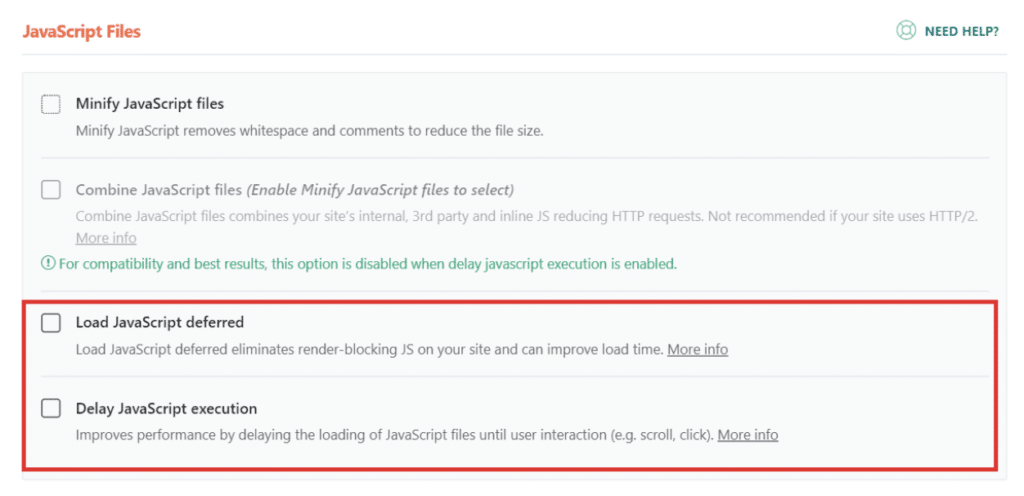Click the Combine JavaScript files label text

coord(159,190)
